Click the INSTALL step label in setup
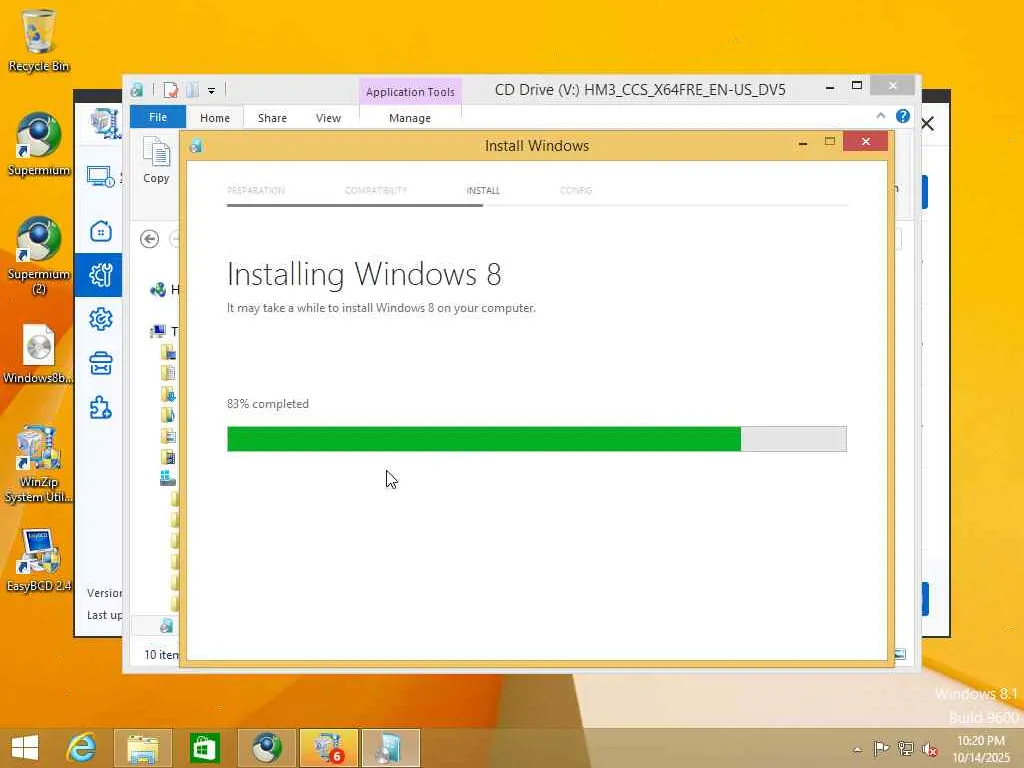The width and height of the screenshot is (1024, 768). pos(483,191)
